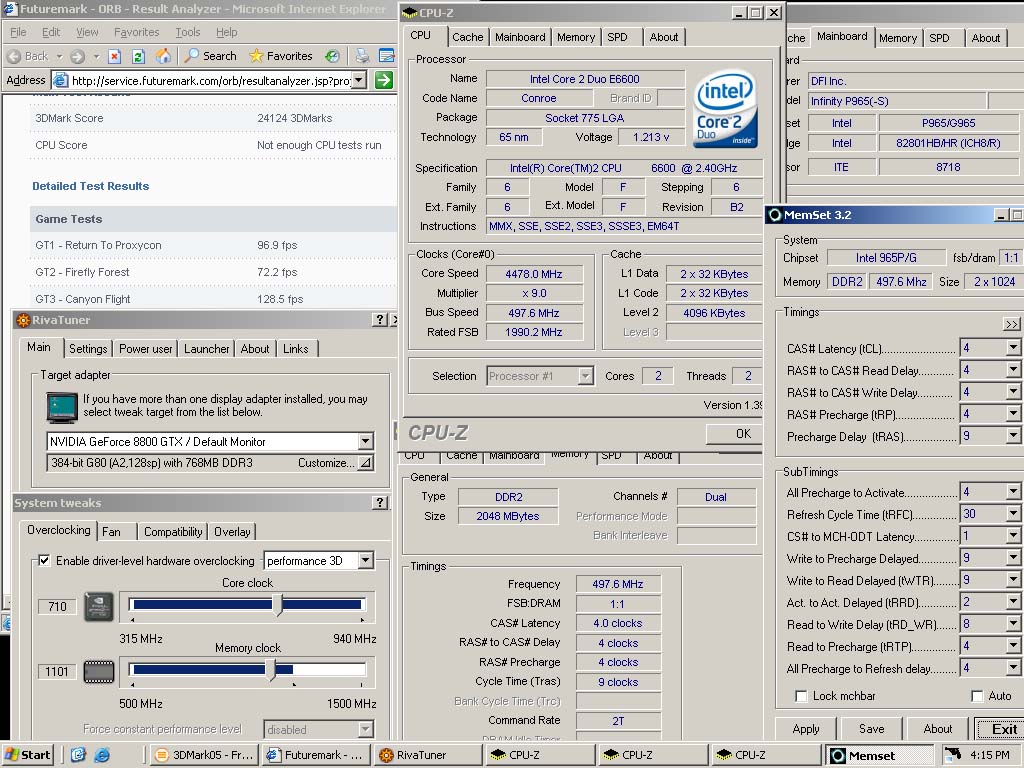Check the Lock mchbar checkbox
Viewport: 1024px width, 768px height.
[801, 696]
